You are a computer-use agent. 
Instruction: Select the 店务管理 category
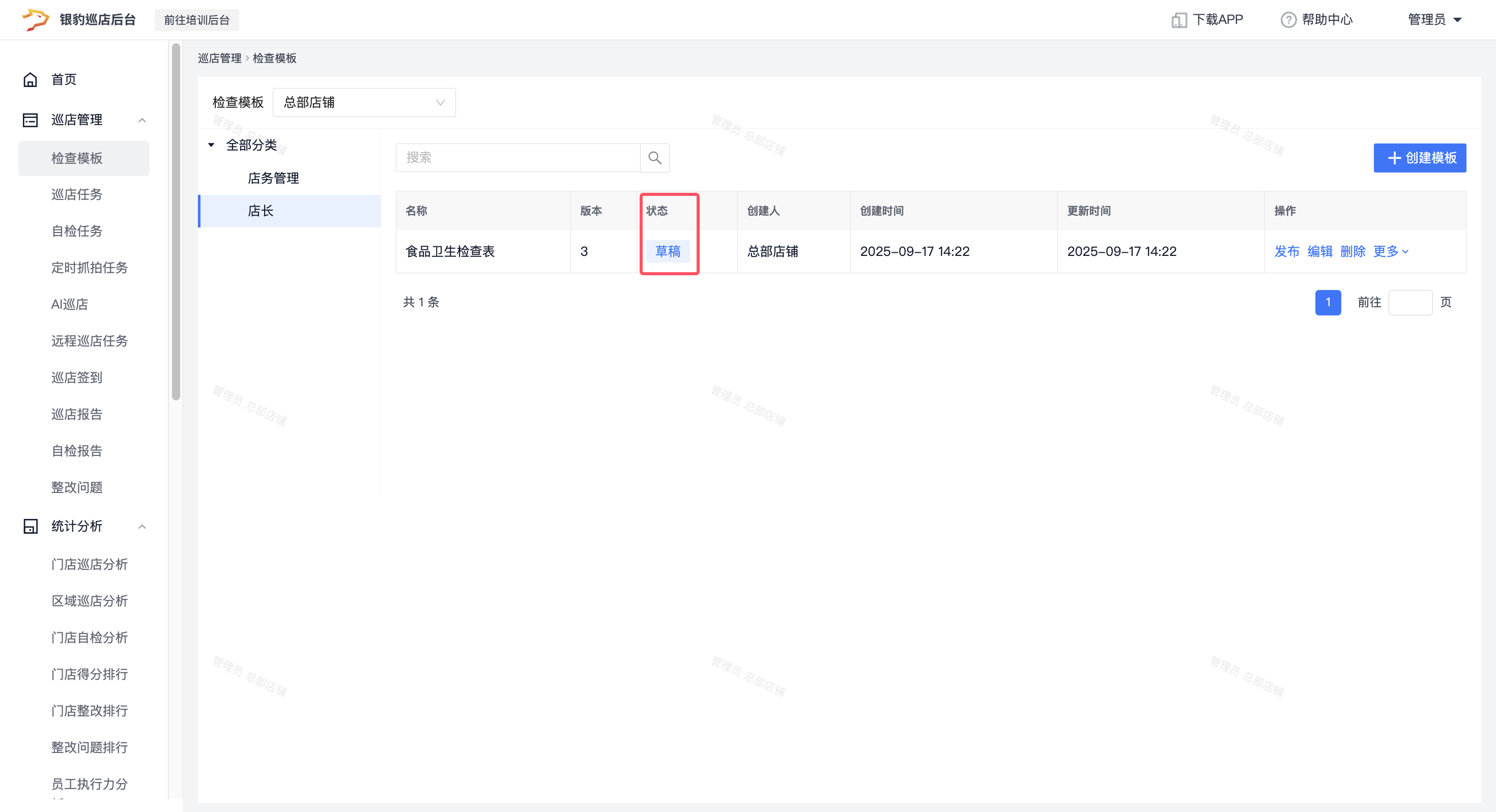click(273, 178)
